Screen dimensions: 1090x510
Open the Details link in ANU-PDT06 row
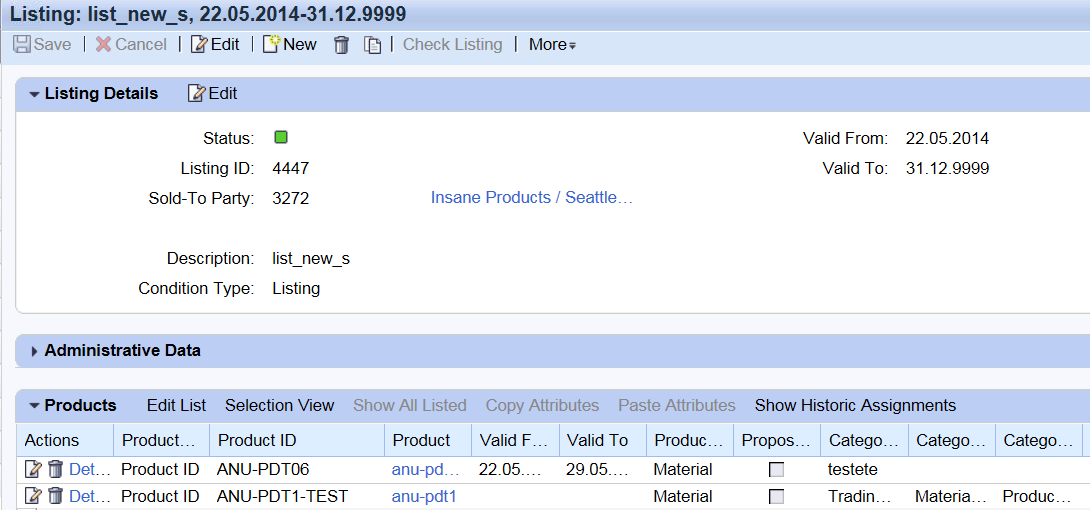(90, 470)
